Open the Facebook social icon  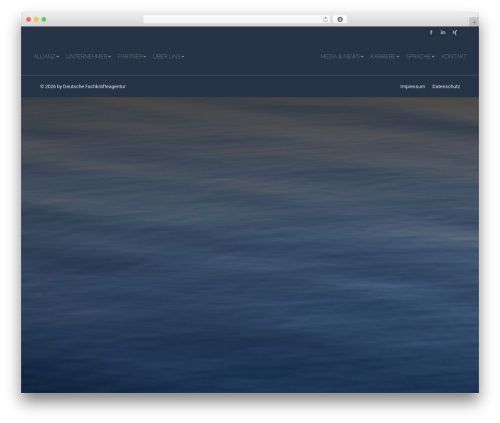[x=431, y=32]
